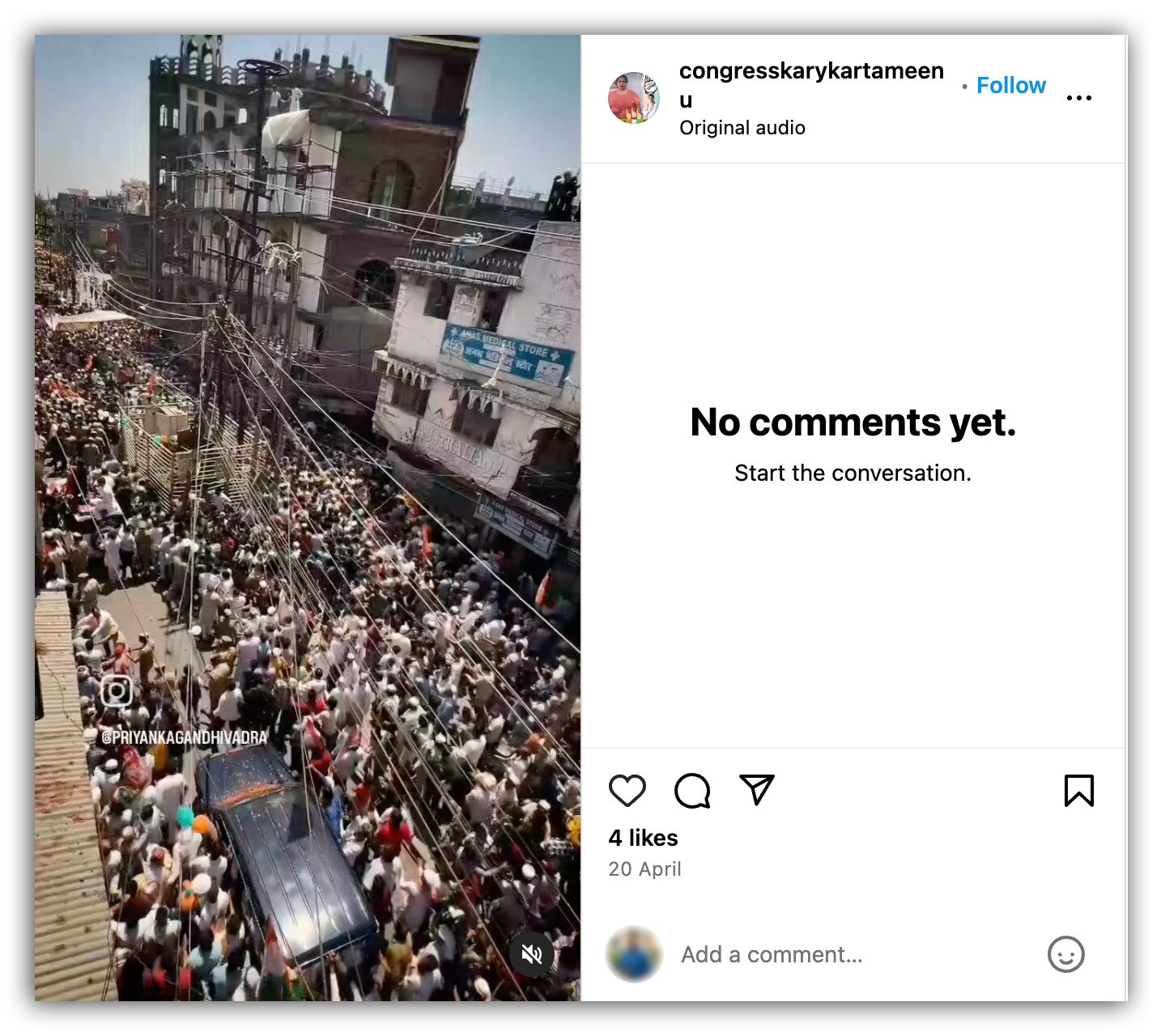The width and height of the screenshot is (1161, 1036).
Task: Share the post with the paper plane icon
Action: (756, 792)
